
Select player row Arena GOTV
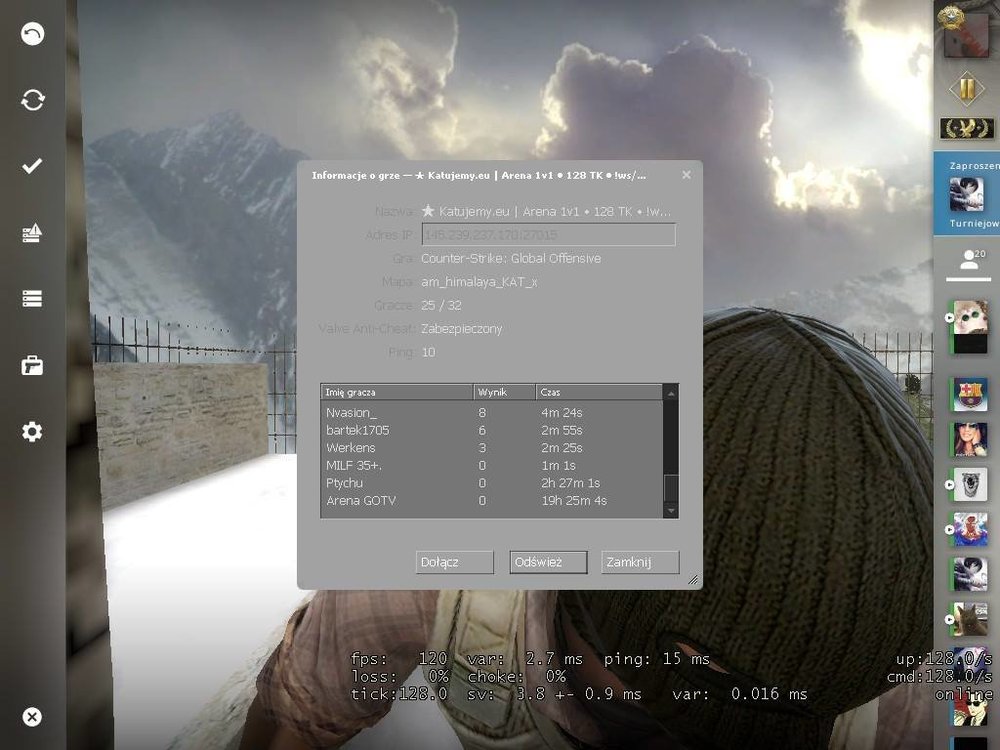492,501
